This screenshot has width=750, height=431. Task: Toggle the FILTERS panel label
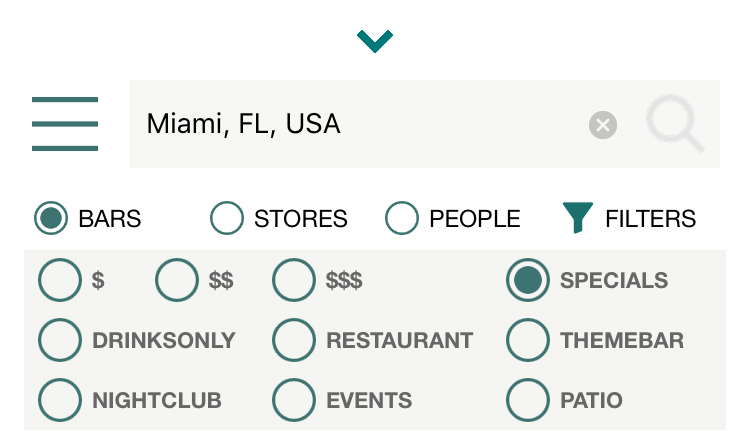click(651, 219)
